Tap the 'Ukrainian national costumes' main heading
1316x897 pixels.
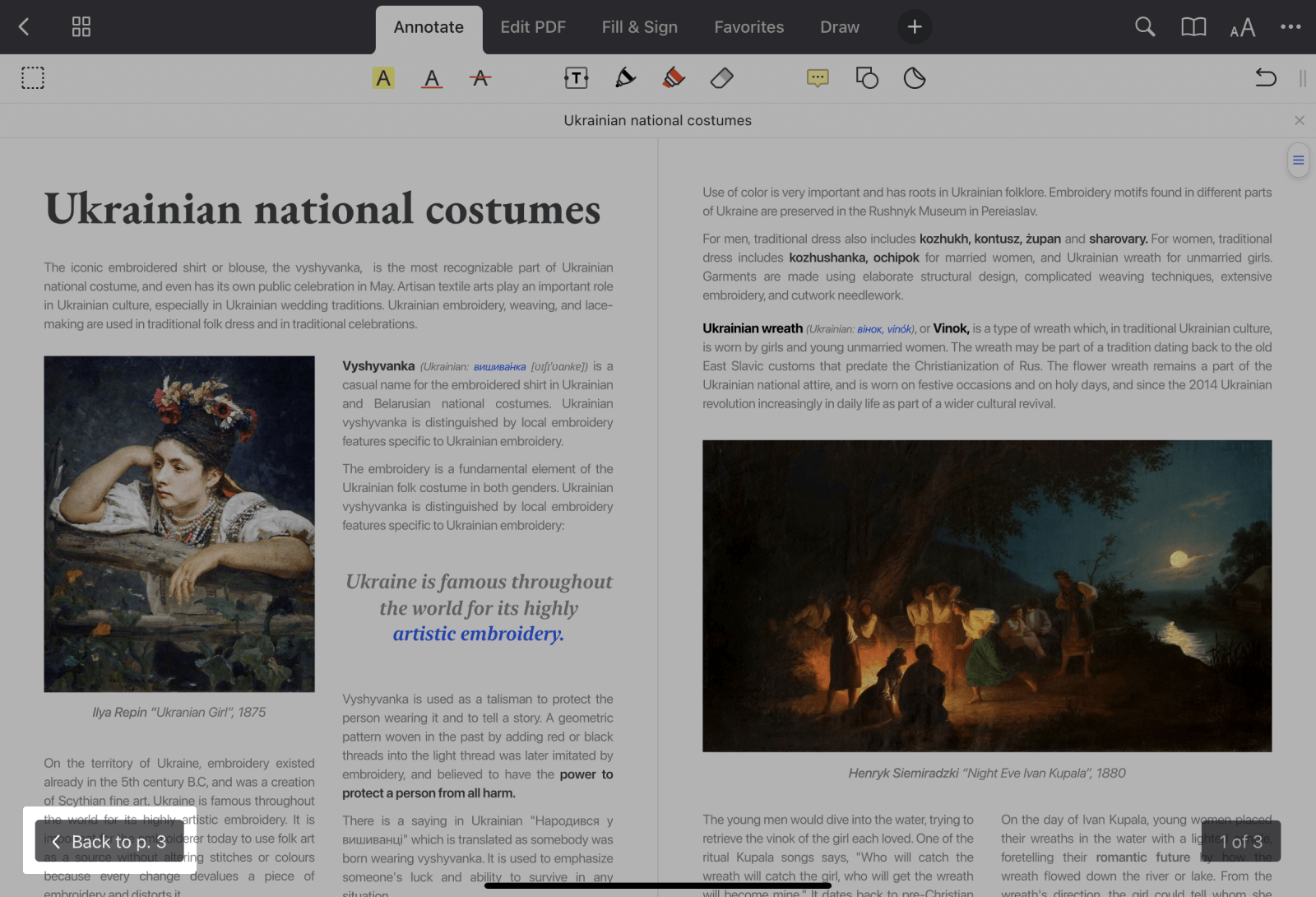point(322,209)
